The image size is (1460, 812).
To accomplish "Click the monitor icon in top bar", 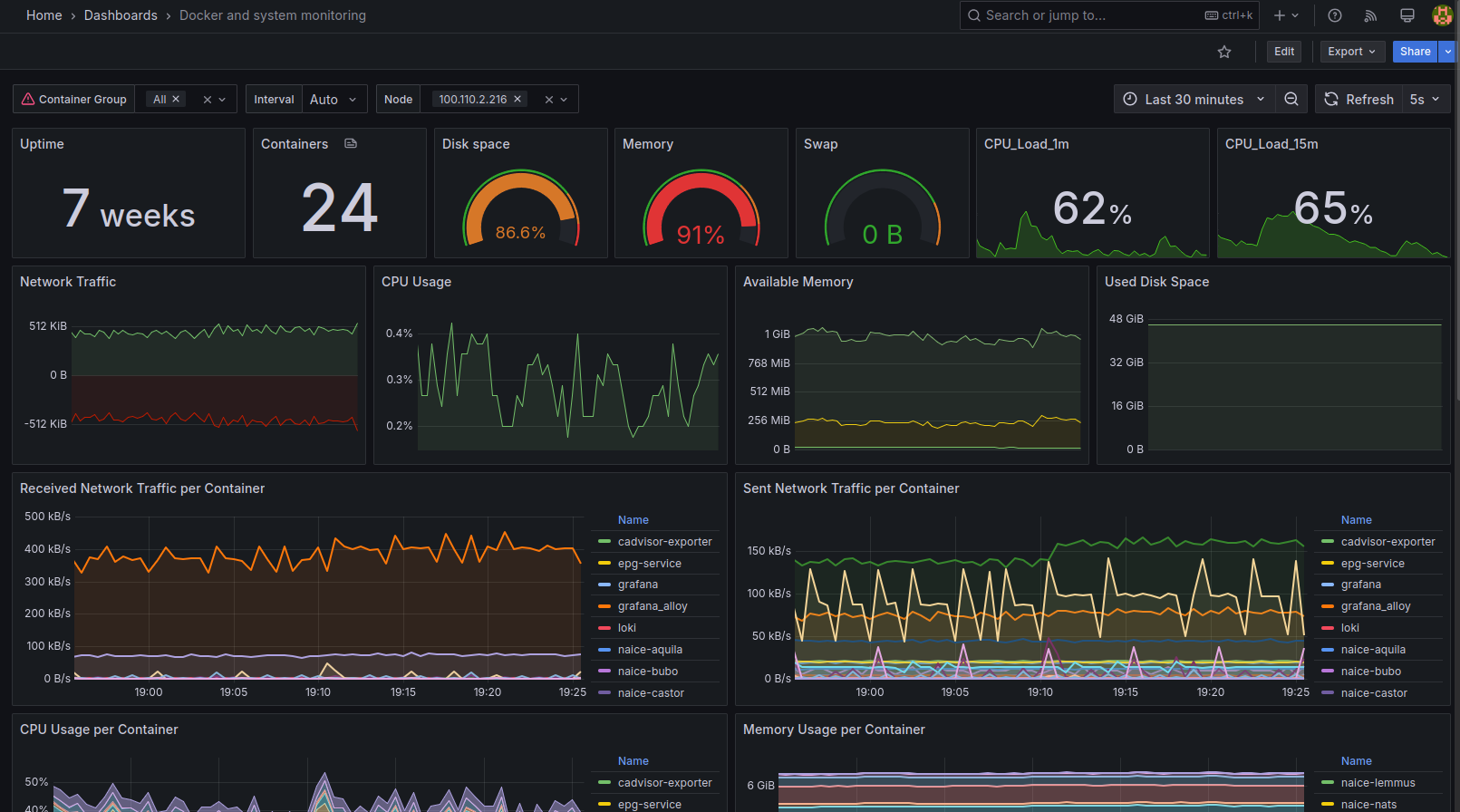I will [x=1407, y=15].
